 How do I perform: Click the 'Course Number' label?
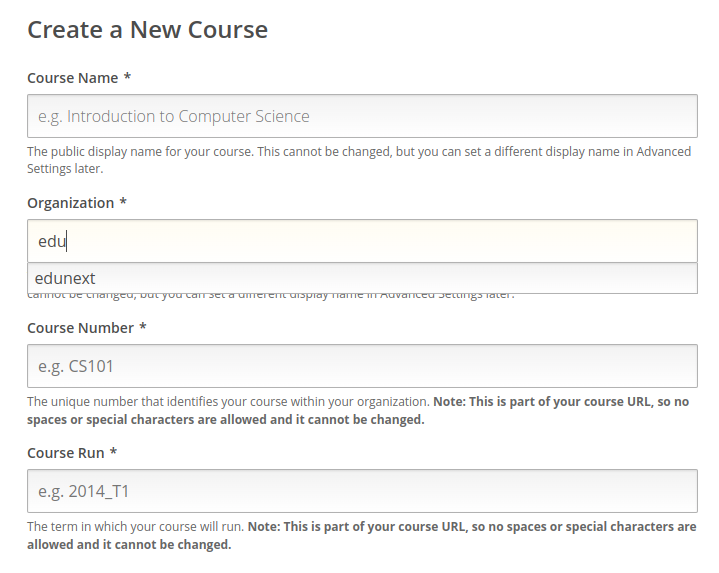click(80, 328)
